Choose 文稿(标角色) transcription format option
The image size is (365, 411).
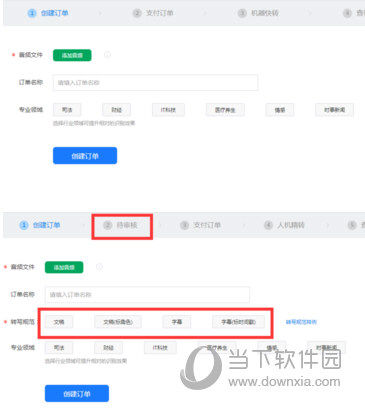118,322
